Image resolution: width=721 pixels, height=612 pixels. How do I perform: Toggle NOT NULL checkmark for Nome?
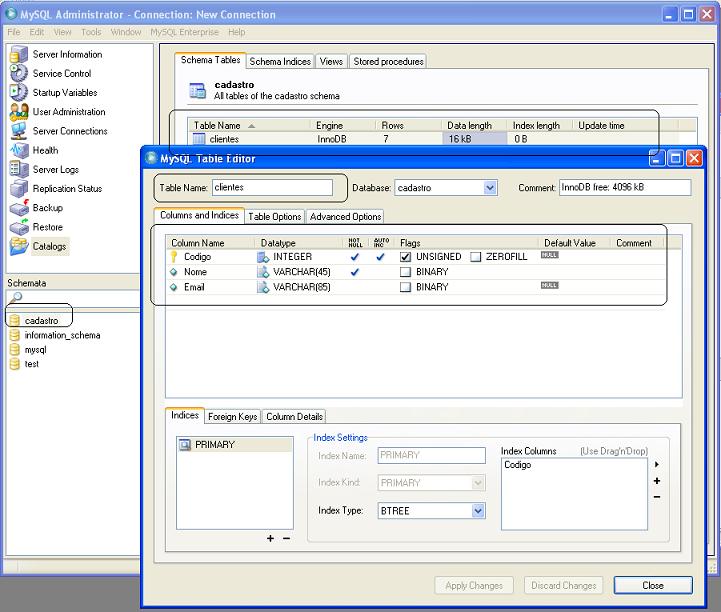355,272
